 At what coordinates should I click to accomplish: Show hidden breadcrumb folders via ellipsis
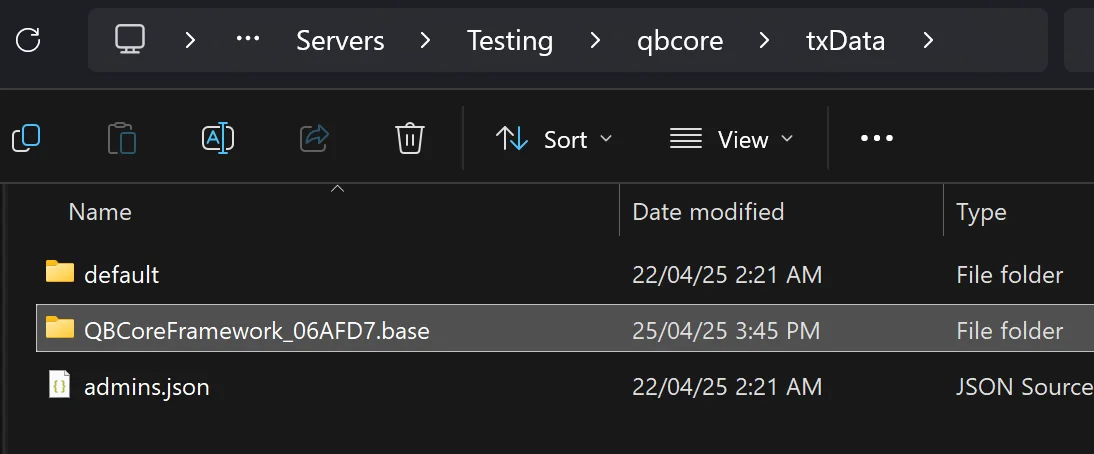(x=247, y=41)
